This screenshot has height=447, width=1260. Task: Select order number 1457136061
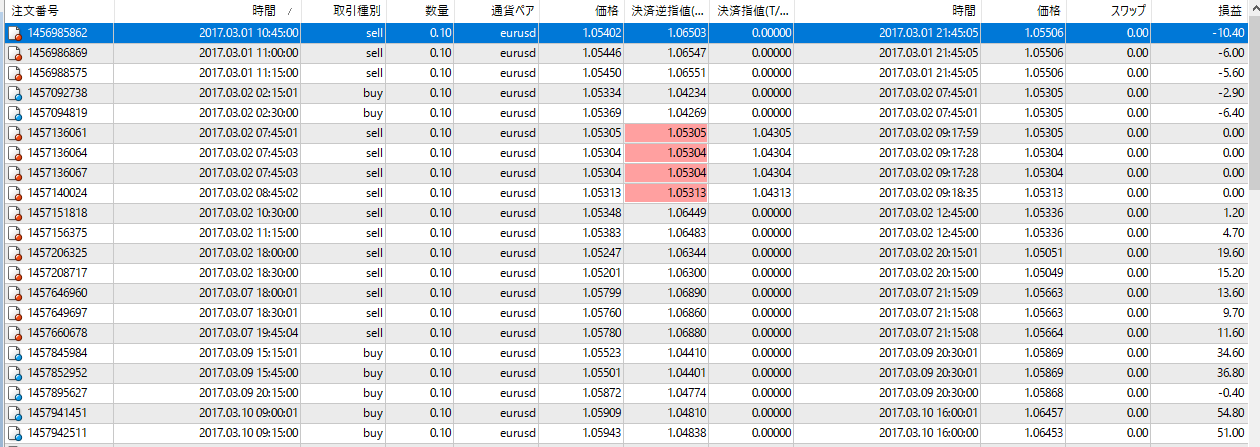(x=57, y=133)
